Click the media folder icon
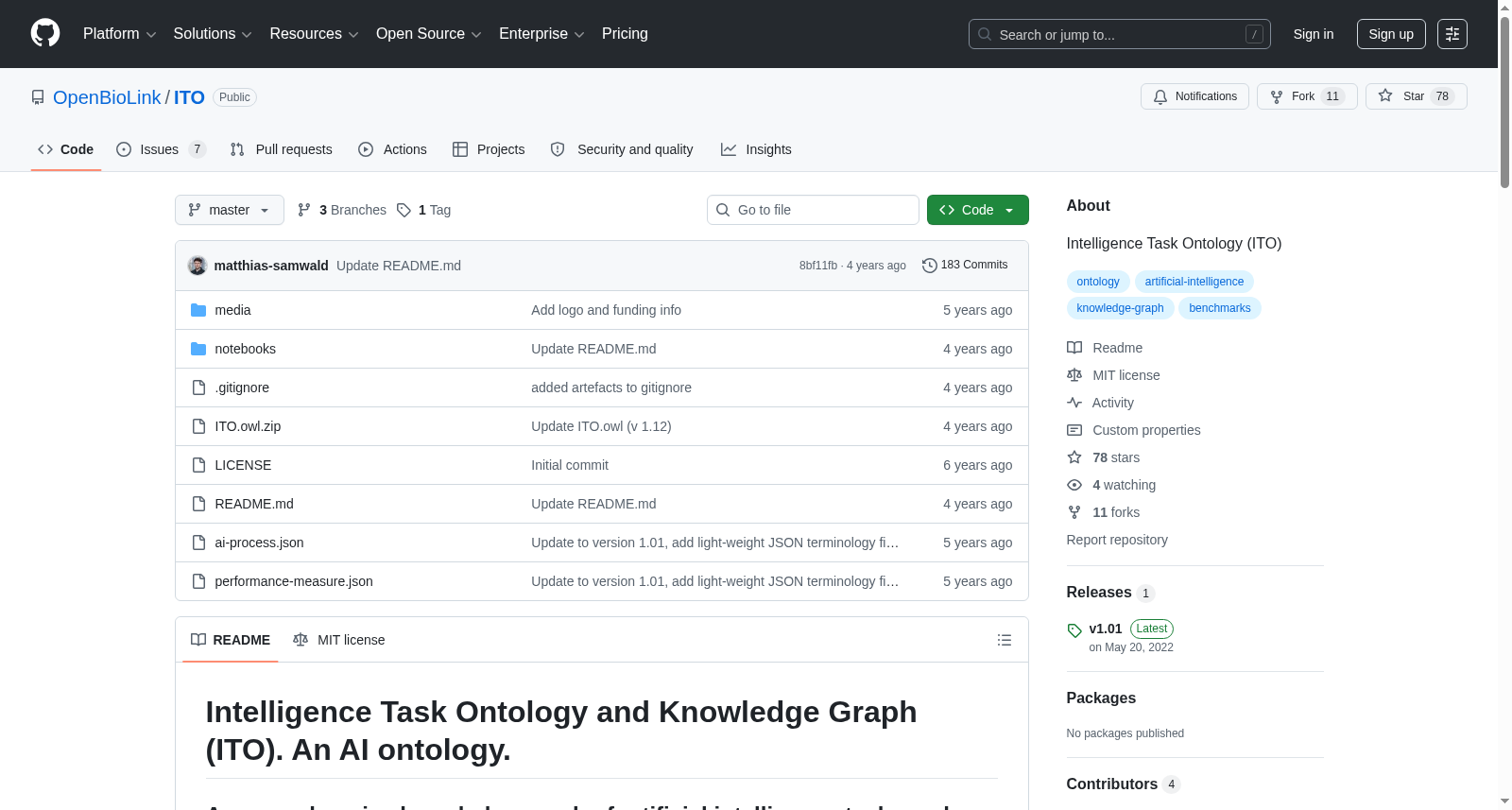This screenshot has width=1512, height=810. pos(198,310)
